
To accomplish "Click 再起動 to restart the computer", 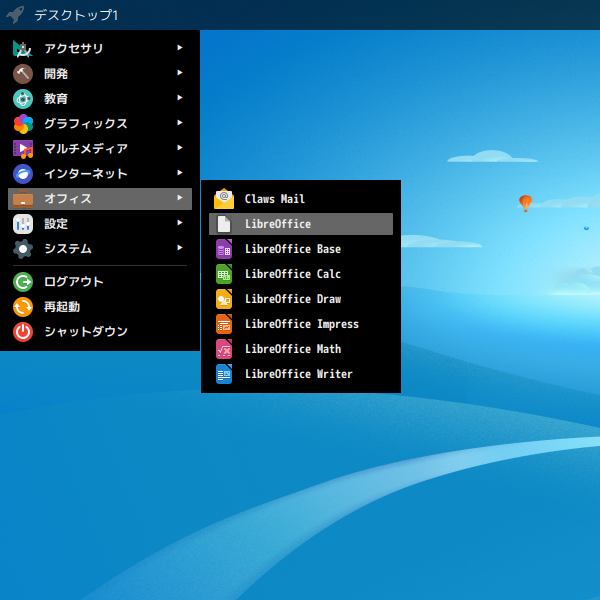I will 61,307.
